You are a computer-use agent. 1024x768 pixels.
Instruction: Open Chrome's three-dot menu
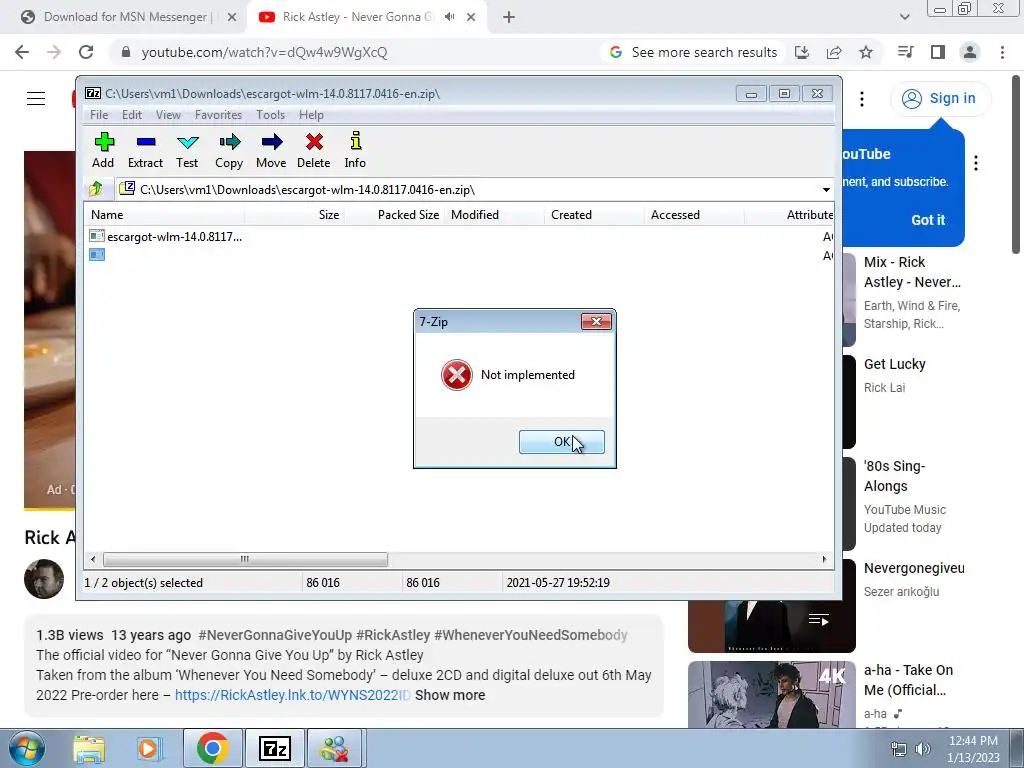click(1002, 52)
